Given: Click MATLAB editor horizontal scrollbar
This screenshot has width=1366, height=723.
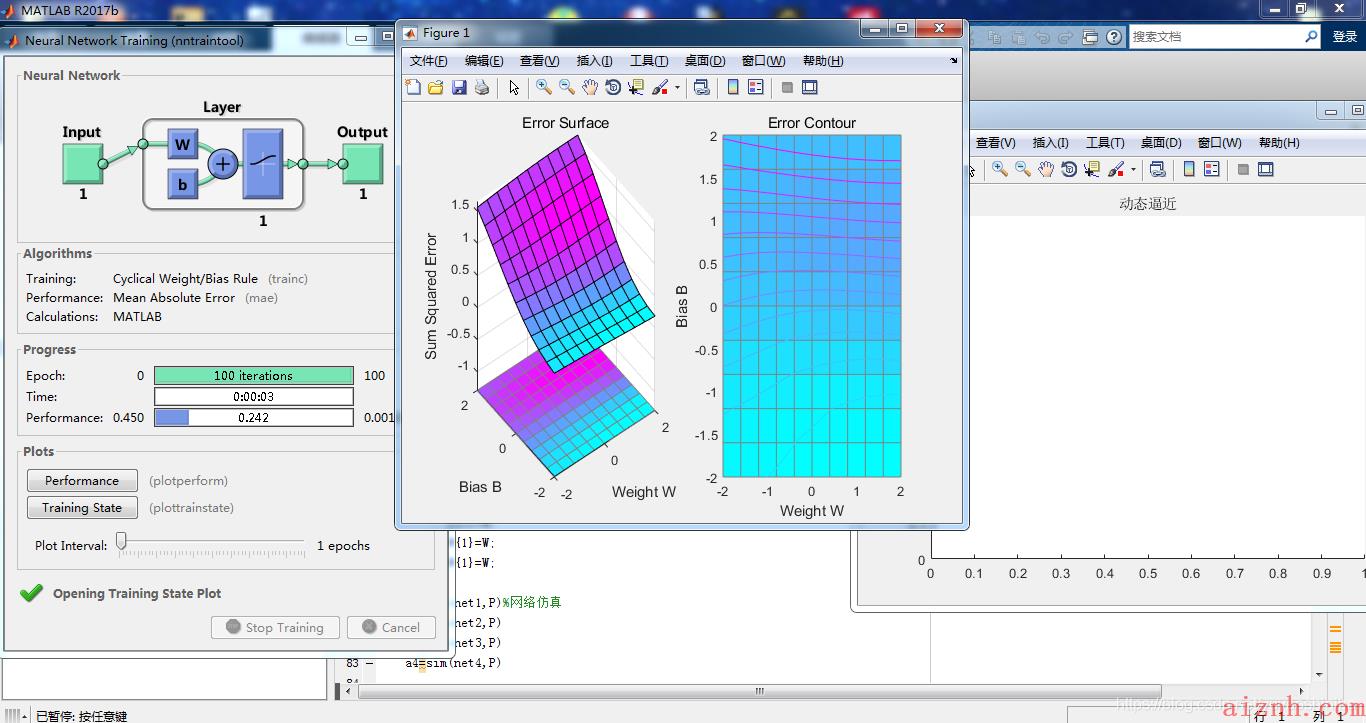Looking at the screenshot, I should [x=759, y=691].
